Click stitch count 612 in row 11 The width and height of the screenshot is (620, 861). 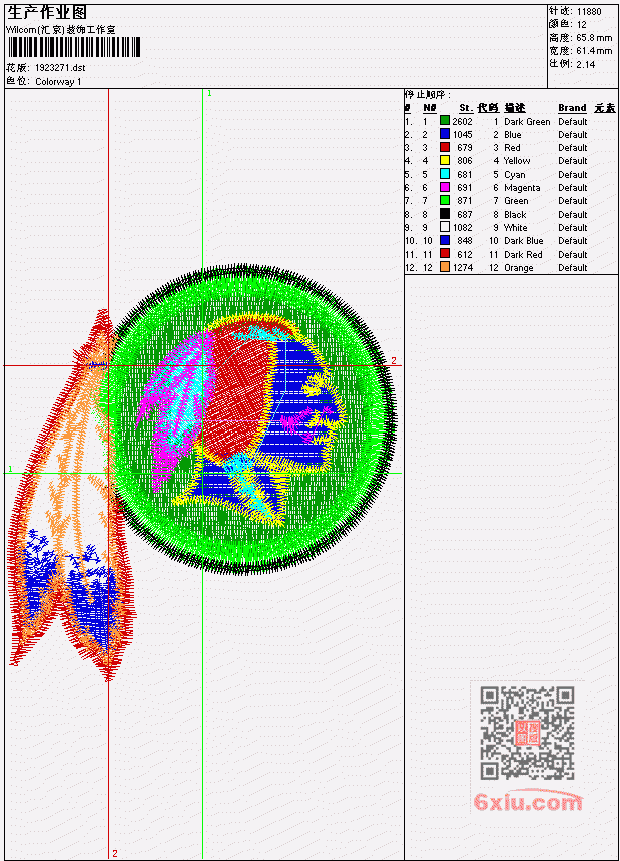pos(465,255)
